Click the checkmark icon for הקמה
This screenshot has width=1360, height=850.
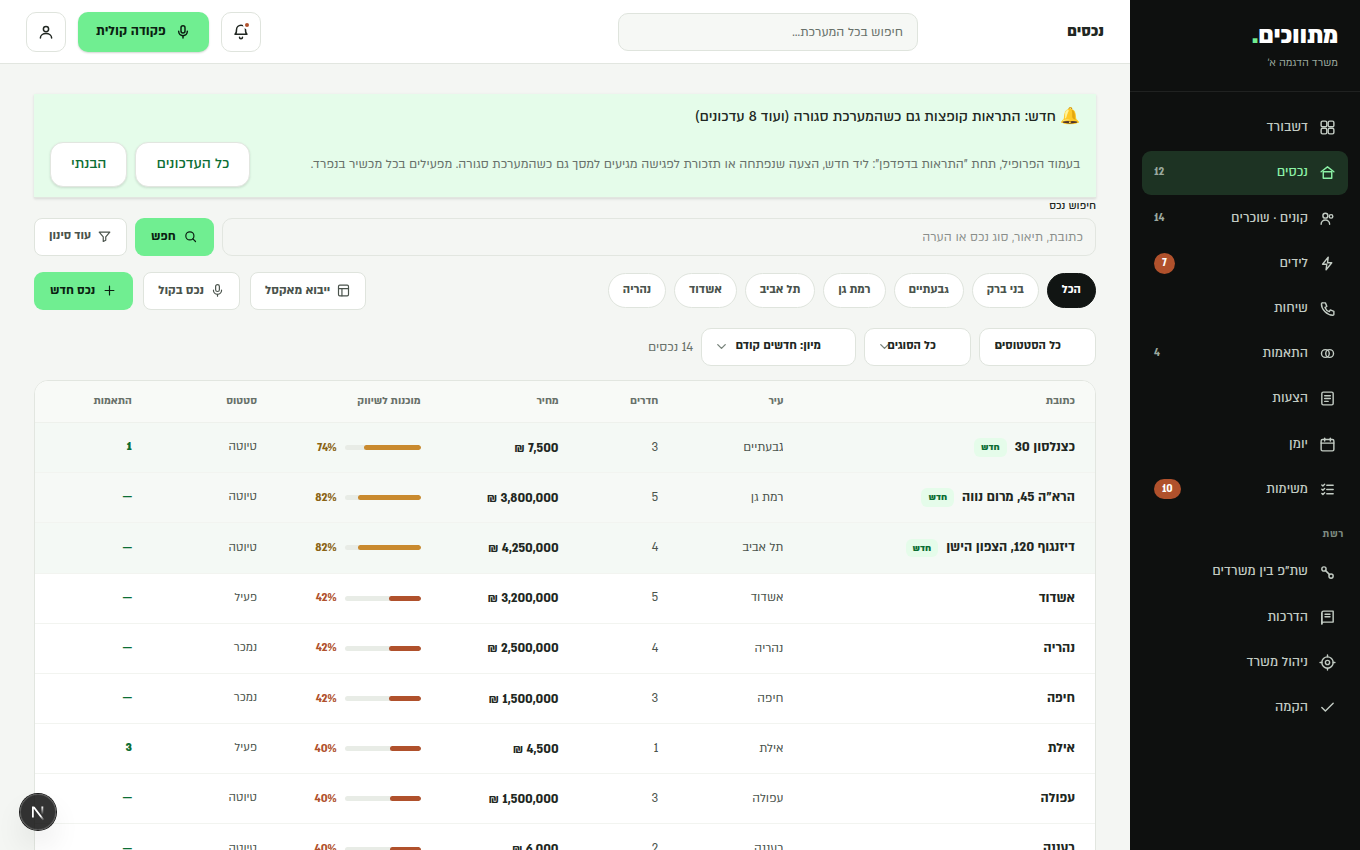1327,707
